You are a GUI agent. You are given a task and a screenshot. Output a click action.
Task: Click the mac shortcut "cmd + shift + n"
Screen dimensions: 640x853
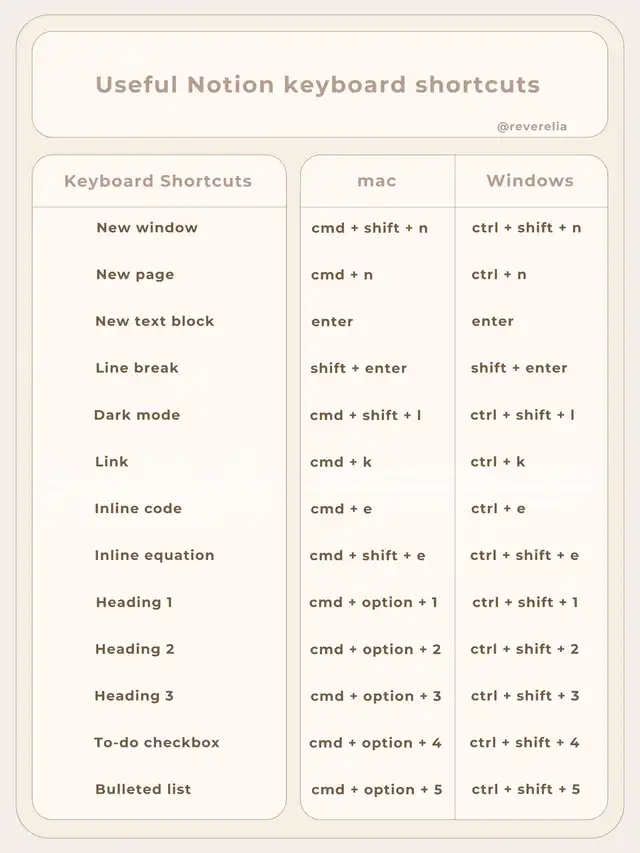pyautogui.click(x=369, y=228)
